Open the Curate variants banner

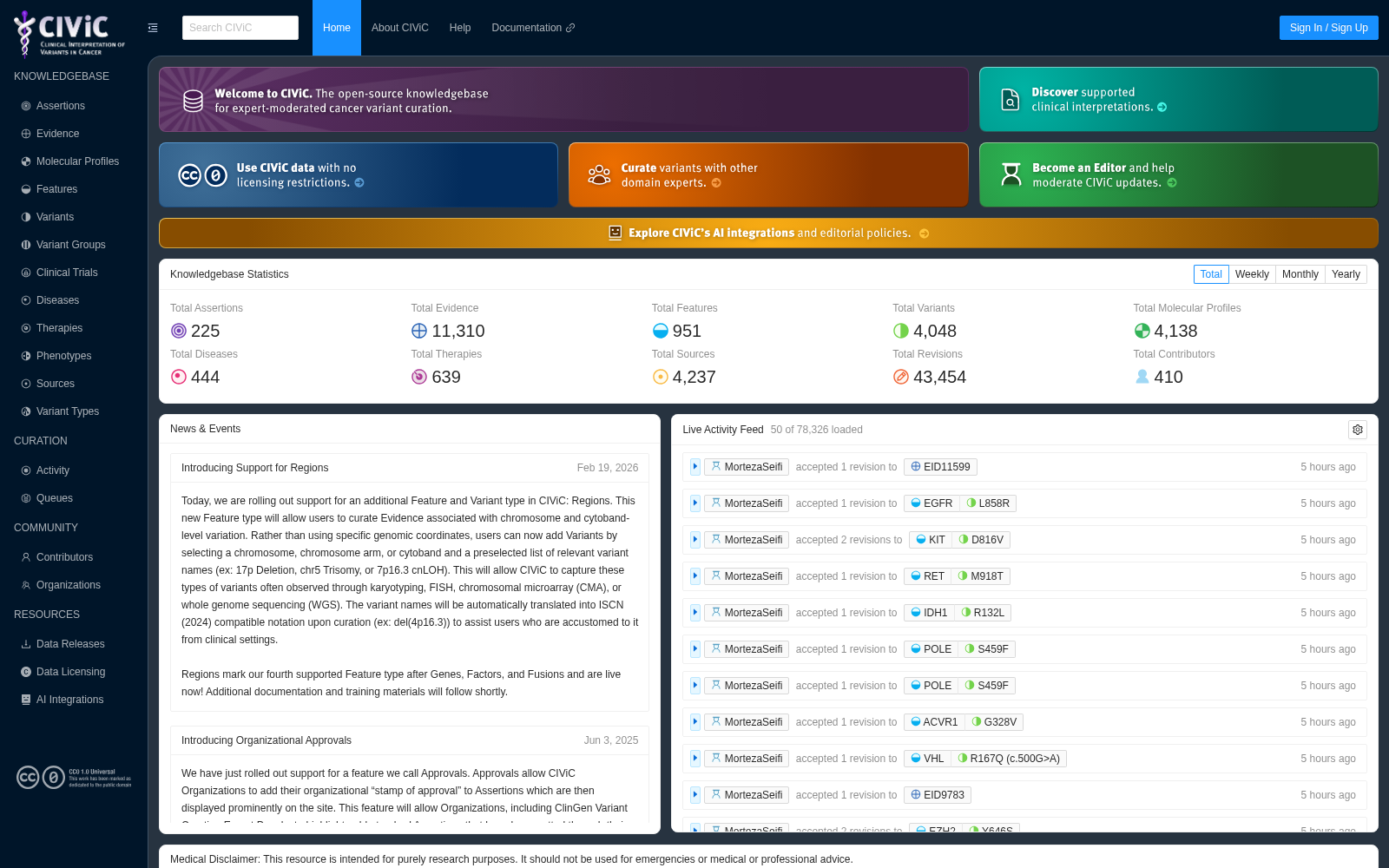click(x=768, y=175)
